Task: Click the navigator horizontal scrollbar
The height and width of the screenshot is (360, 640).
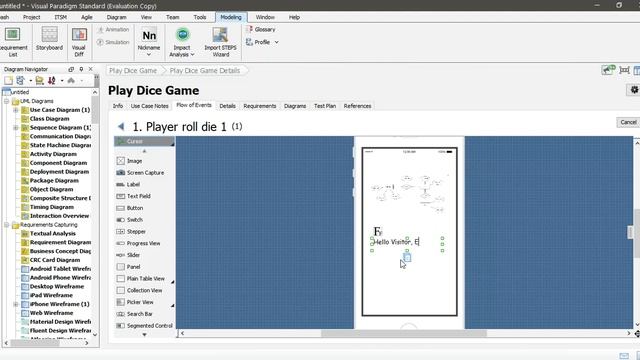Action: click(35, 343)
